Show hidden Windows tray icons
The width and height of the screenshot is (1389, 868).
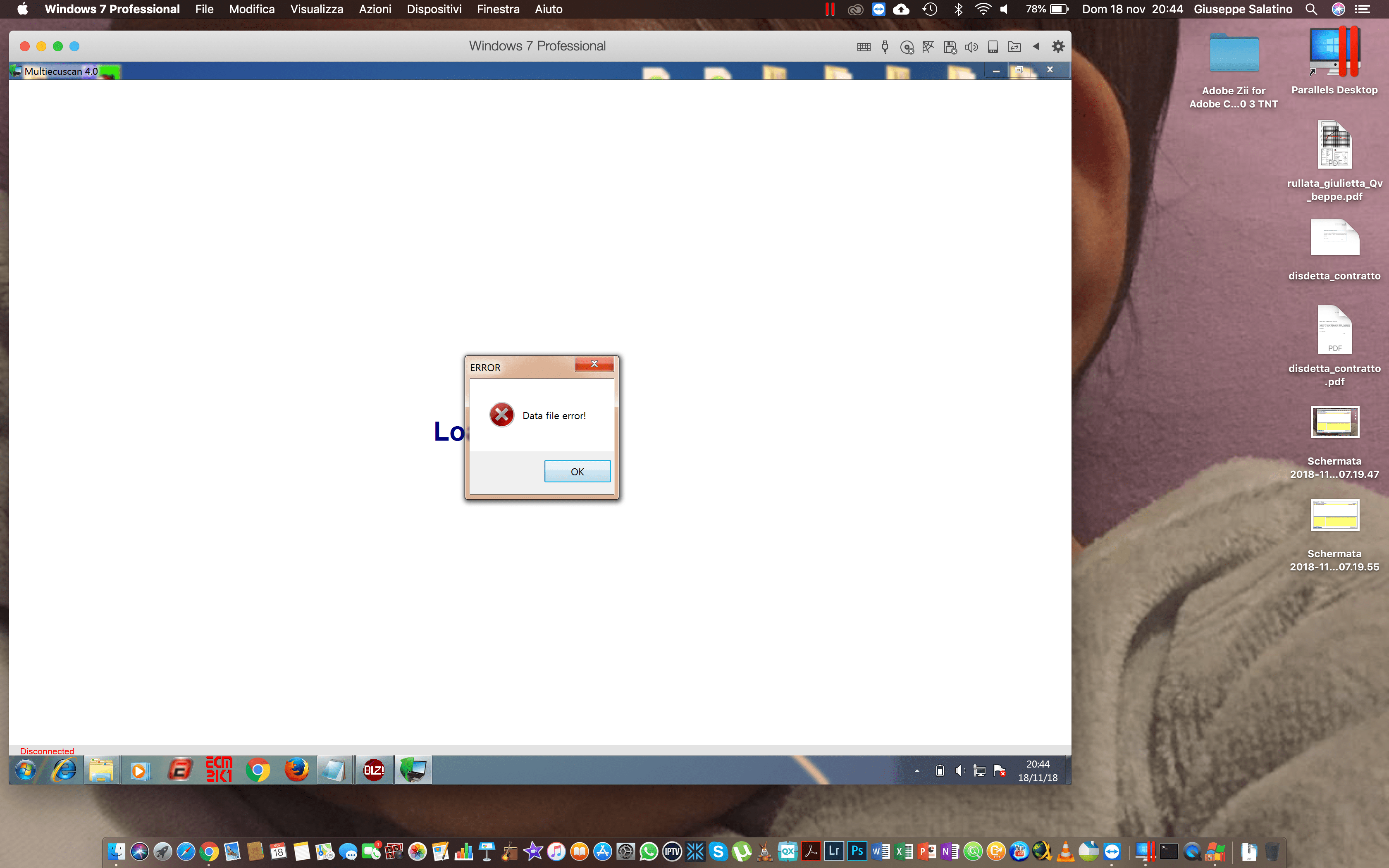pyautogui.click(x=917, y=770)
